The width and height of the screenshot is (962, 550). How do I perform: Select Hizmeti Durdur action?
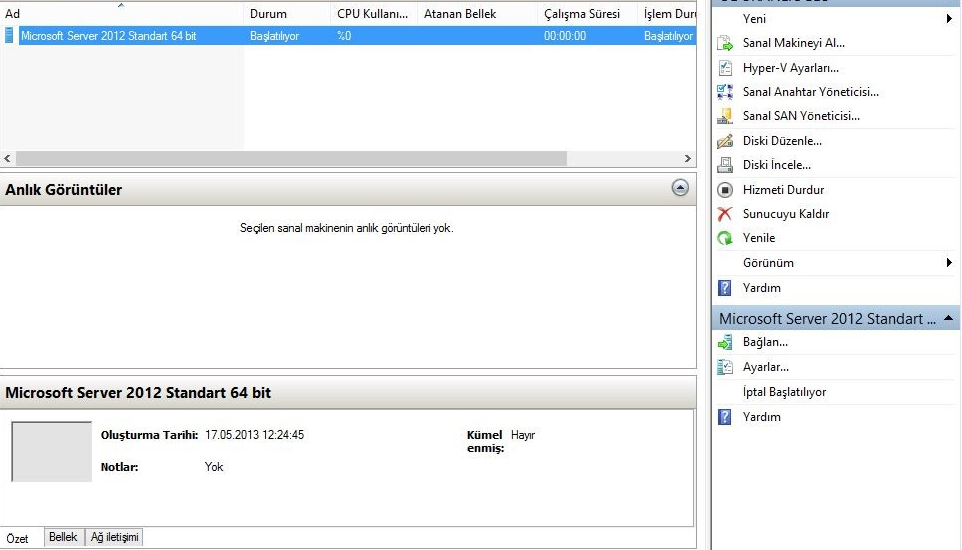pos(783,190)
